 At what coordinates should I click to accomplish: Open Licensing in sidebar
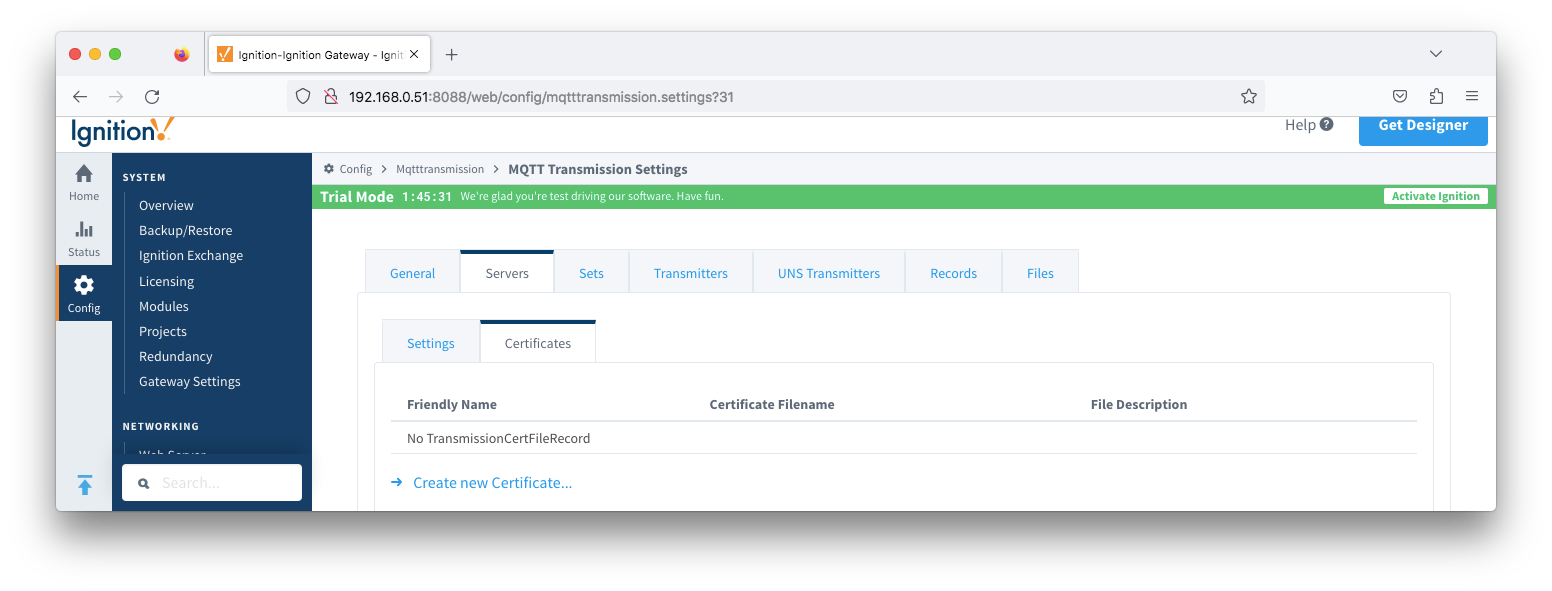point(166,281)
